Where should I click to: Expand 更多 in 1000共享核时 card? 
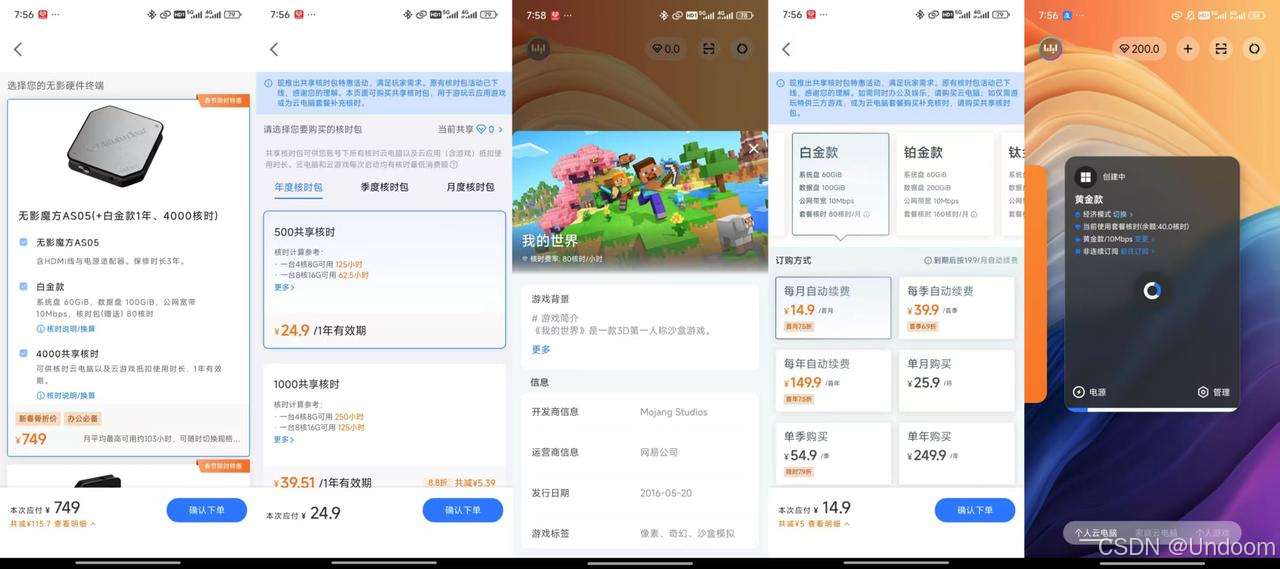click(x=284, y=439)
